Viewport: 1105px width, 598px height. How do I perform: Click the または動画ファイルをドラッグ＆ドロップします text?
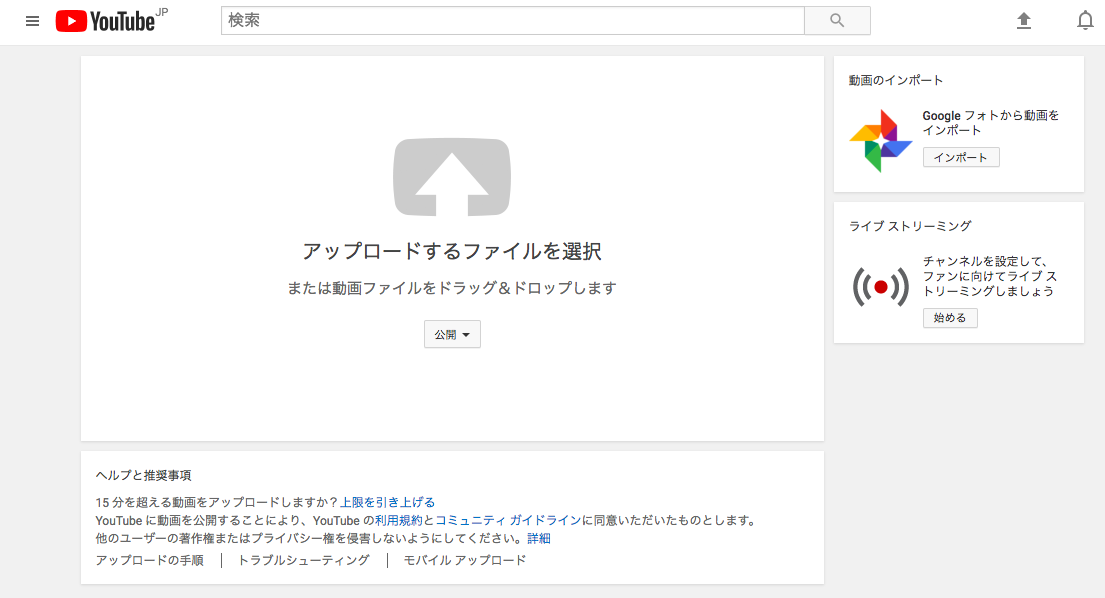(x=452, y=288)
